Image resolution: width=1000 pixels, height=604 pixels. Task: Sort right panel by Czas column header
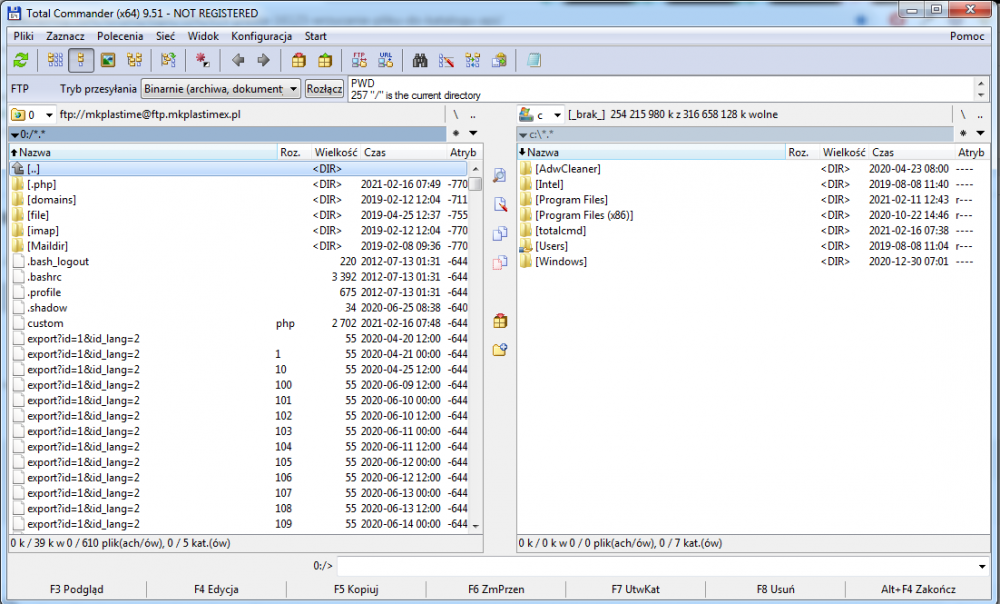[x=912, y=152]
